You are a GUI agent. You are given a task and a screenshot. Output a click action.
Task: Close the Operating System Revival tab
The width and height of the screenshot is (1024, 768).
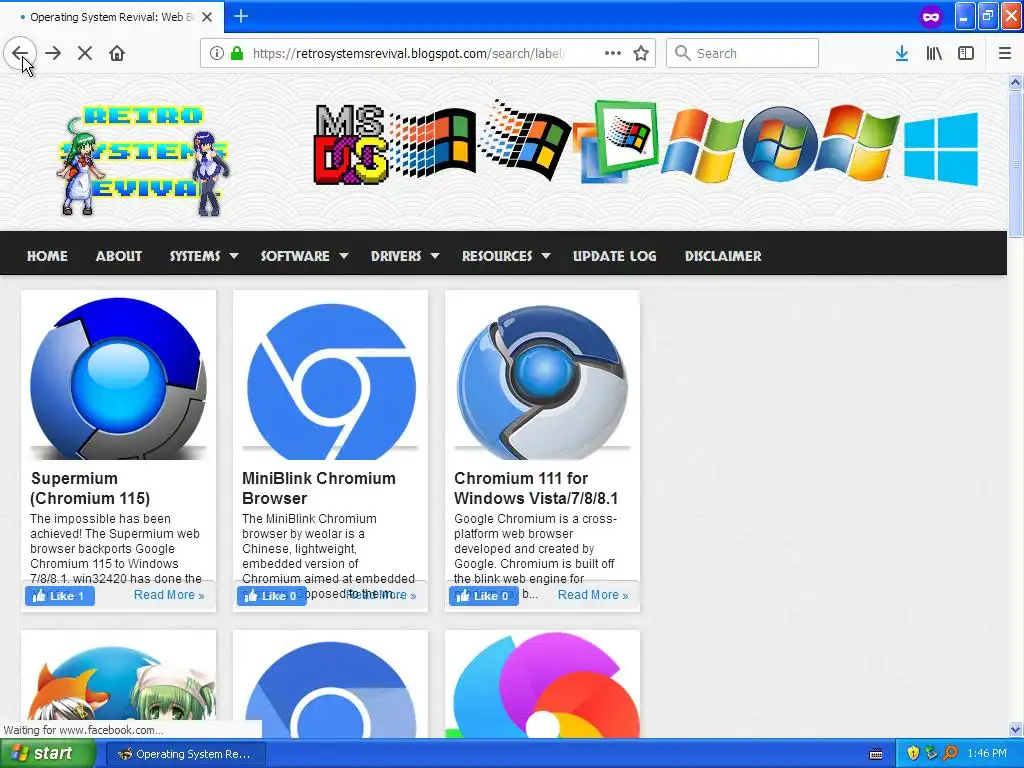(x=207, y=17)
